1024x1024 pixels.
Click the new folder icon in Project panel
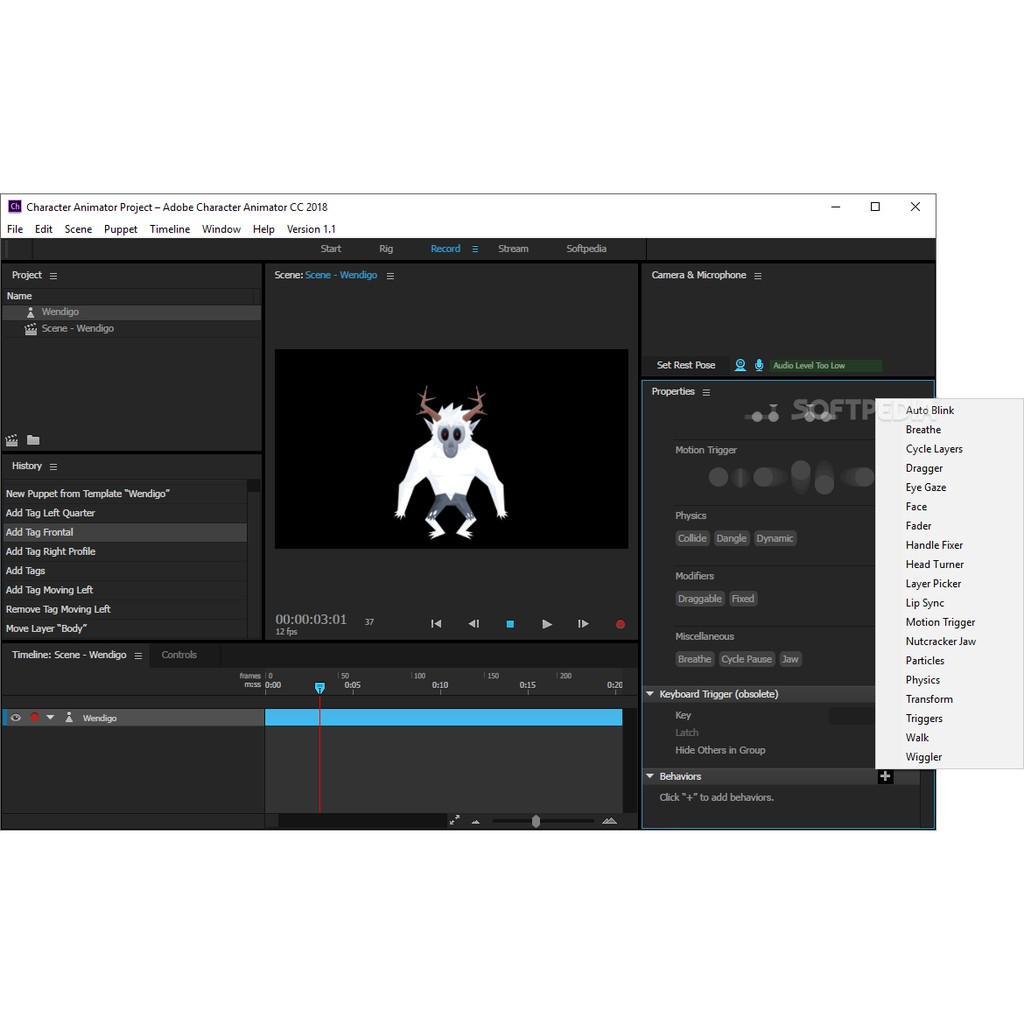(33, 440)
